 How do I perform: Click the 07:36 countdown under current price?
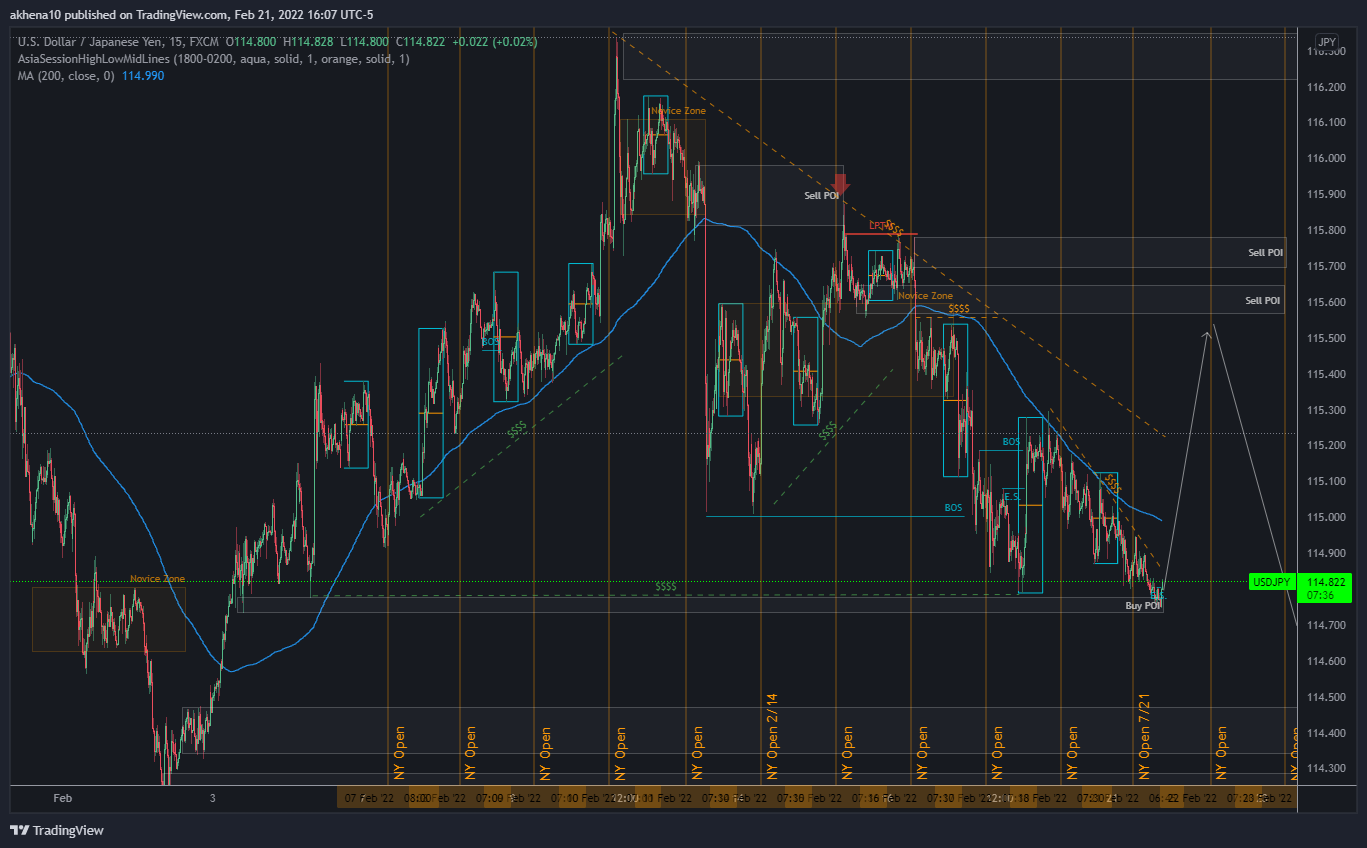[1319, 594]
